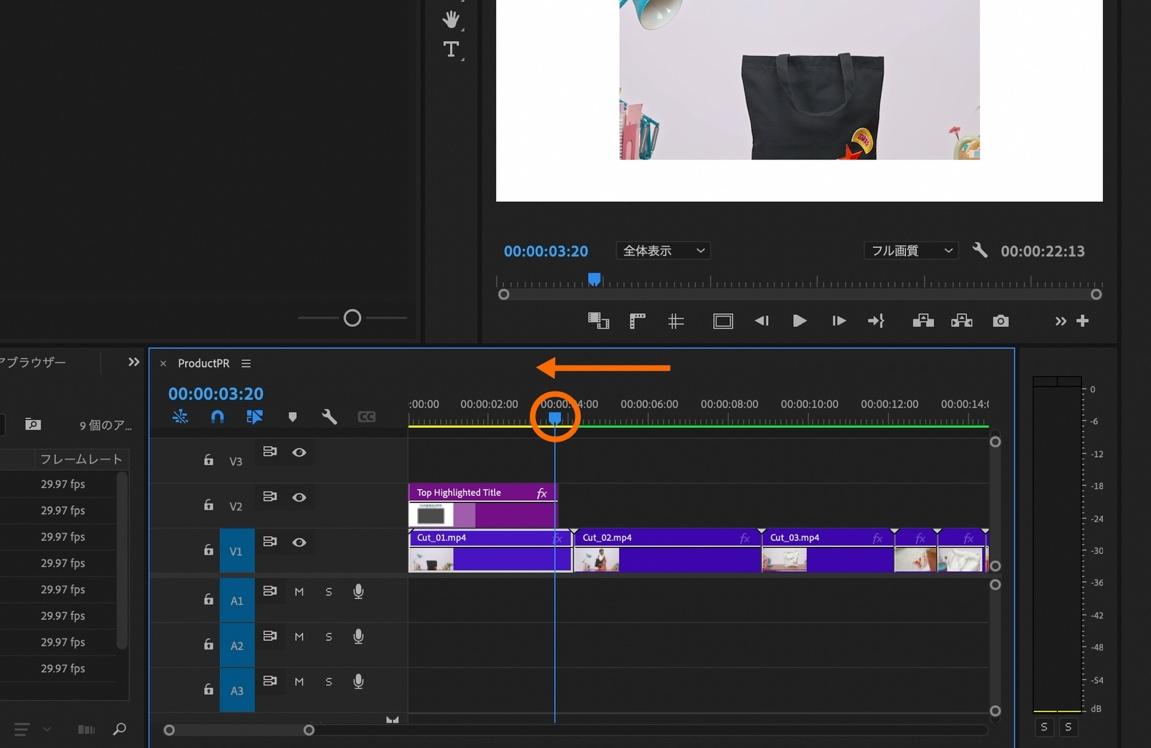This screenshot has width=1151, height=748.
Task: Select the Top Highlighted Title clip
Action: (482, 505)
